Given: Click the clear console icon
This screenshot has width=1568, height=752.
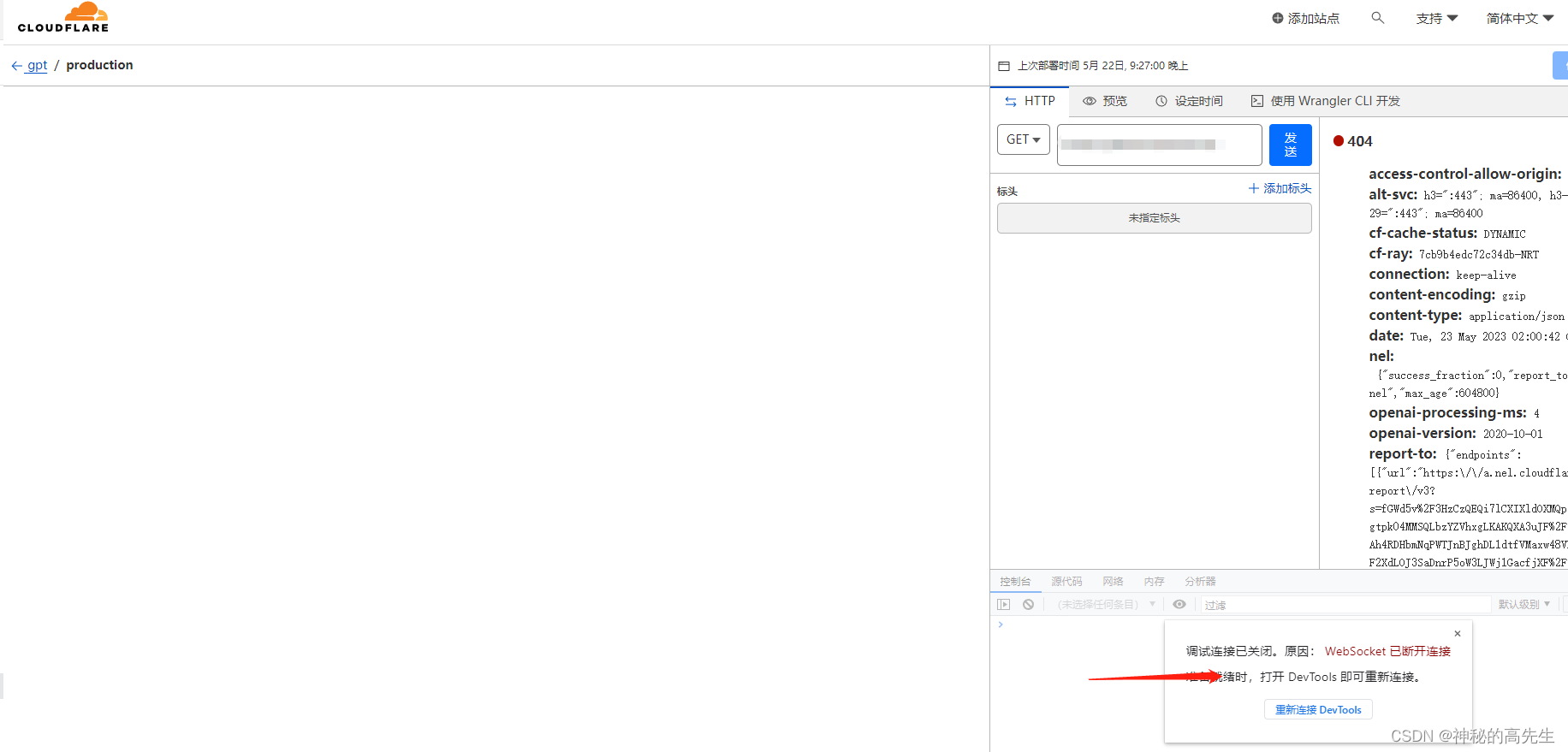Looking at the screenshot, I should pos(1028,605).
